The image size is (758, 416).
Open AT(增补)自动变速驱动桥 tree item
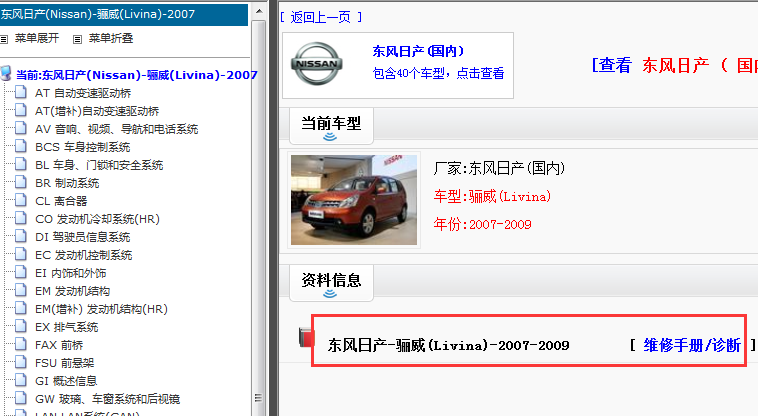click(97, 111)
